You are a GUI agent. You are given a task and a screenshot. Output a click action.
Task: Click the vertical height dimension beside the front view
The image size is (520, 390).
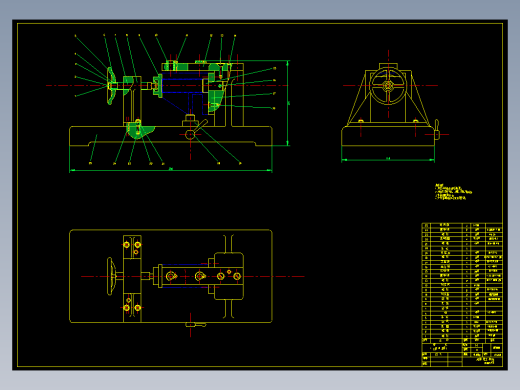(288, 103)
